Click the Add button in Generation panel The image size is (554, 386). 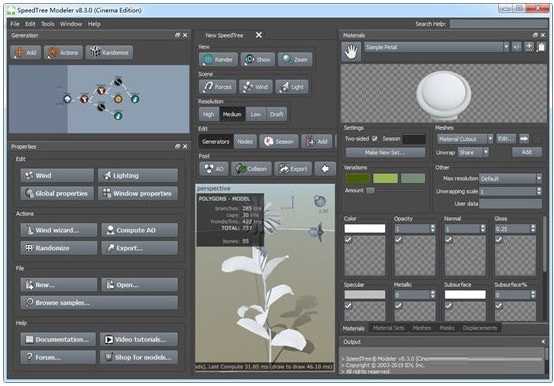coord(25,52)
